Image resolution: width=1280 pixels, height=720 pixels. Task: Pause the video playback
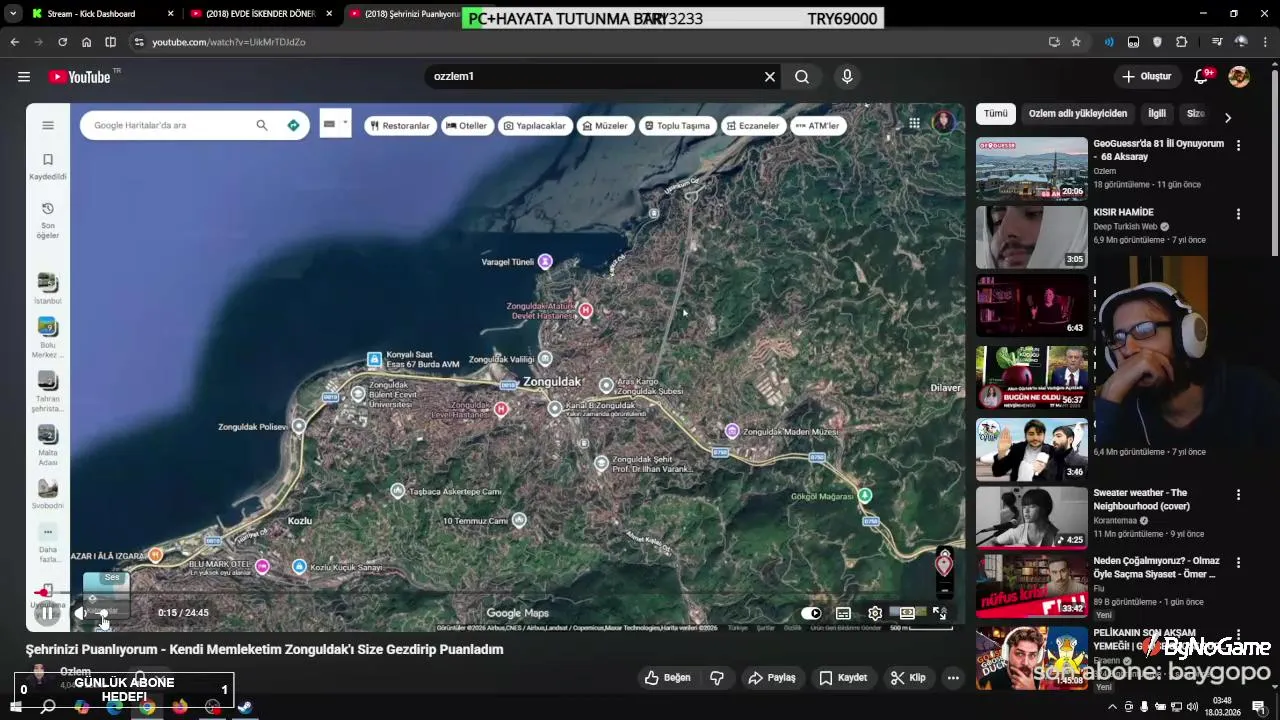(47, 613)
